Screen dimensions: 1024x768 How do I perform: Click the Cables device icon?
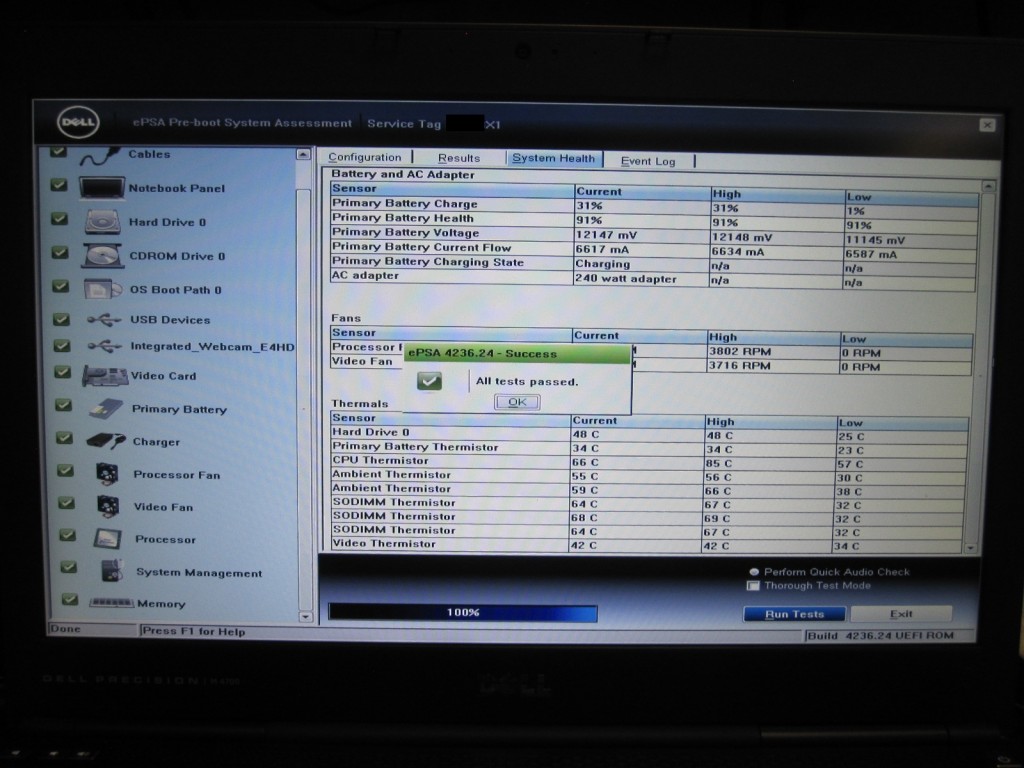pos(99,155)
